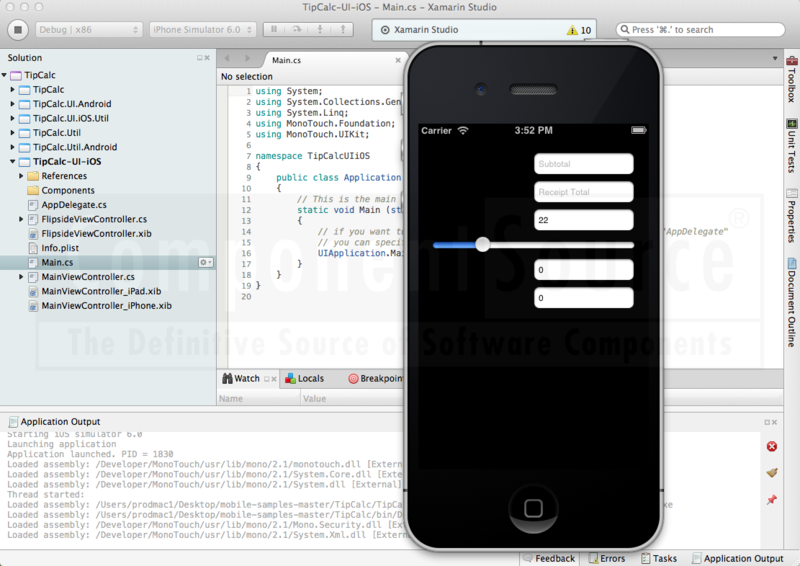Stop the running debug session

click(x=18, y=30)
